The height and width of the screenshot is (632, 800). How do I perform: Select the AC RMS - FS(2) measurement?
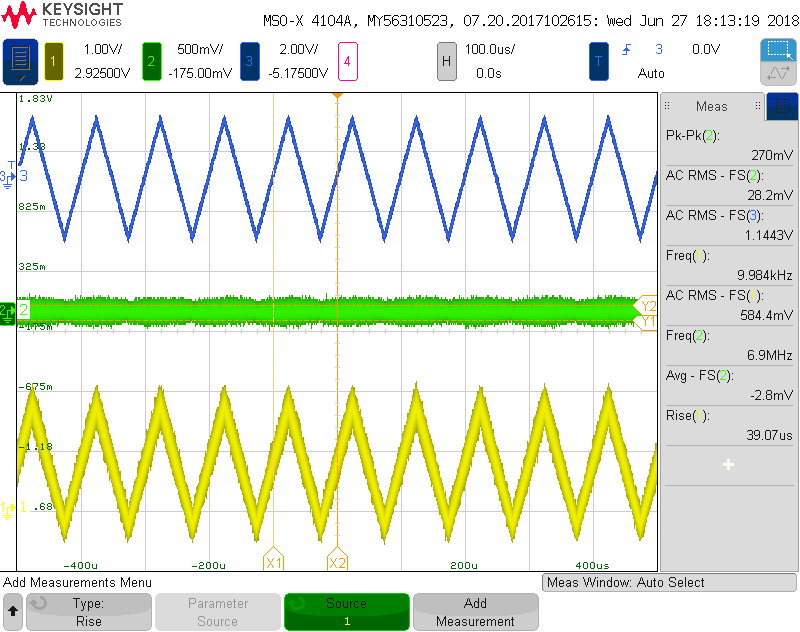coord(729,185)
